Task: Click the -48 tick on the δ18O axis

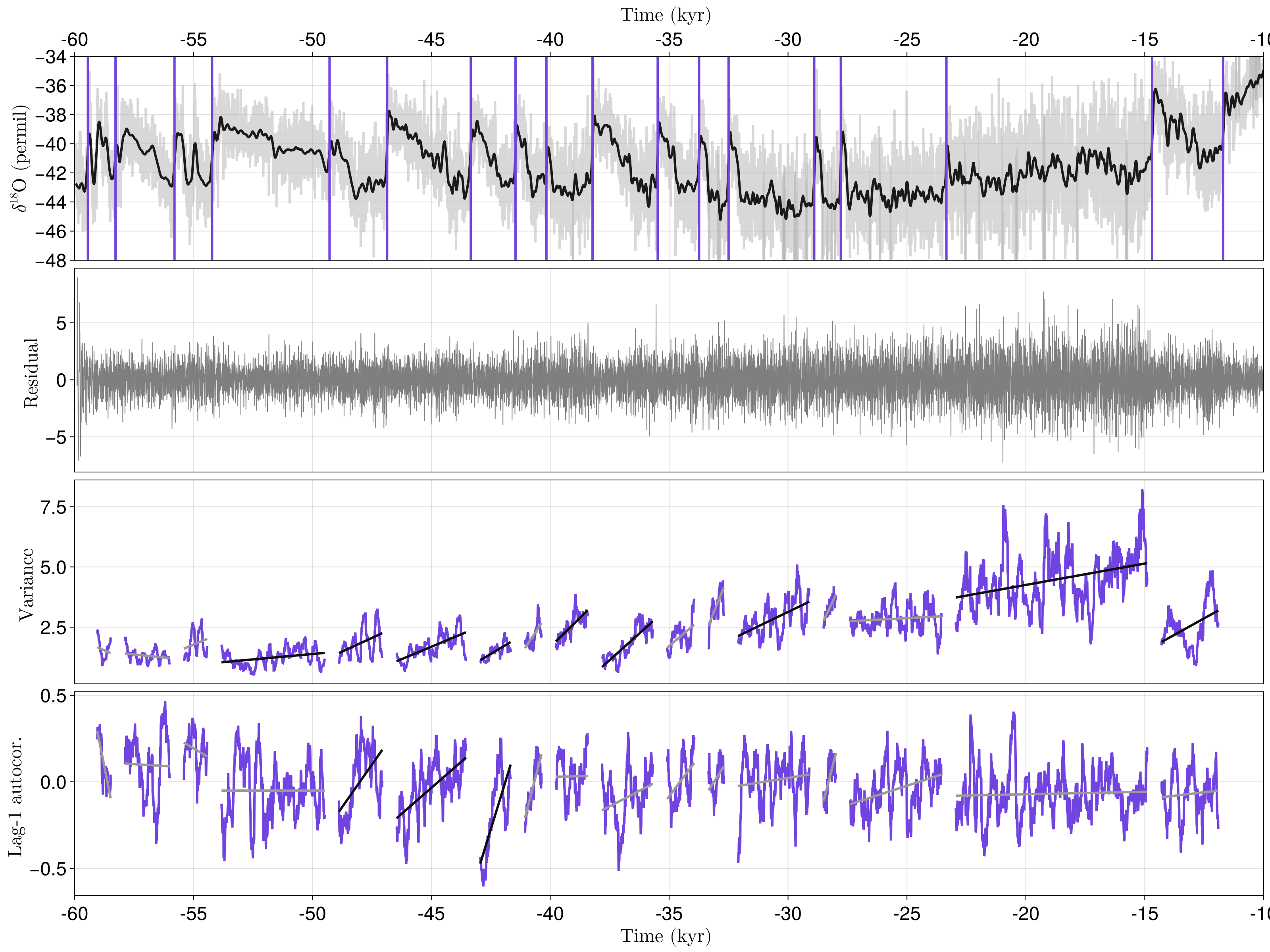Action: coord(50,260)
